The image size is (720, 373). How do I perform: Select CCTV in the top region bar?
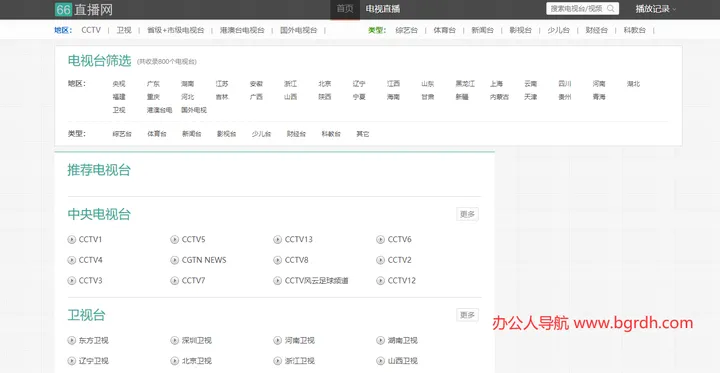coord(91,30)
